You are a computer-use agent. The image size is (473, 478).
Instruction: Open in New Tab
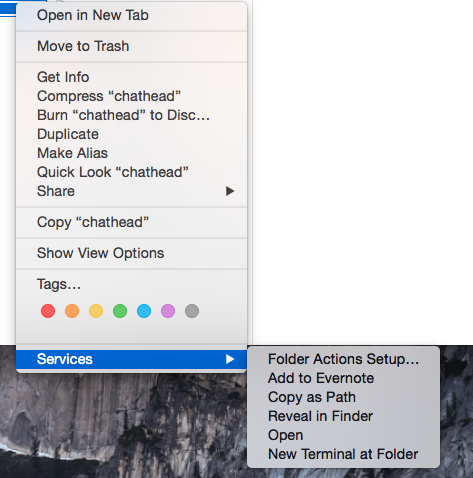(132, 15)
